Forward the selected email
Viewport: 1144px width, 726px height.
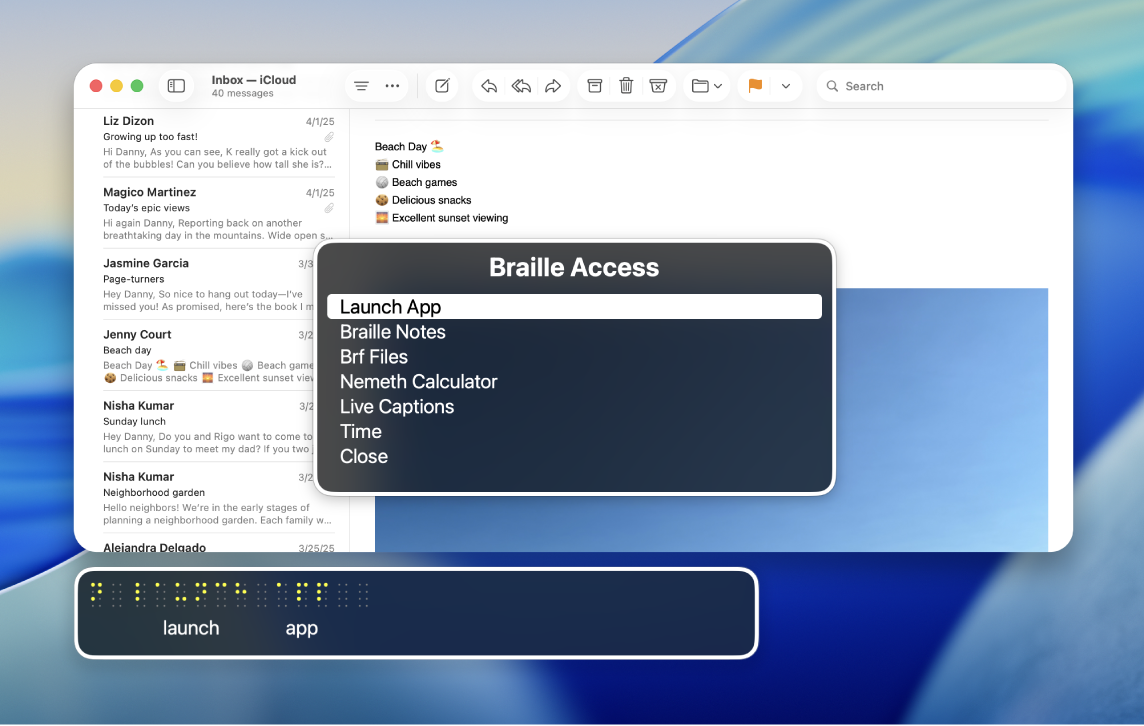[553, 86]
